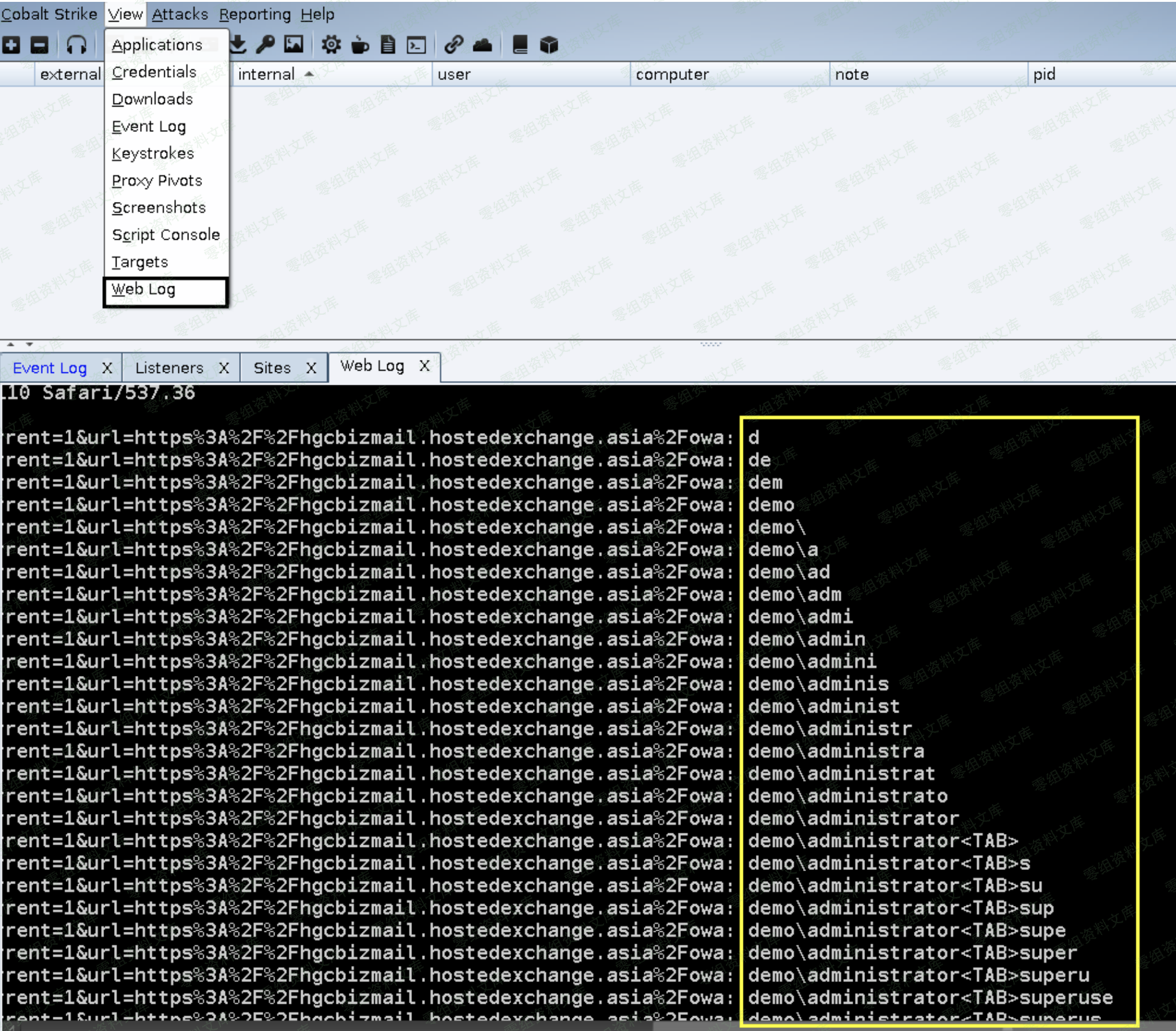
Task: Click the gear icon in toolbar
Action: (331, 45)
